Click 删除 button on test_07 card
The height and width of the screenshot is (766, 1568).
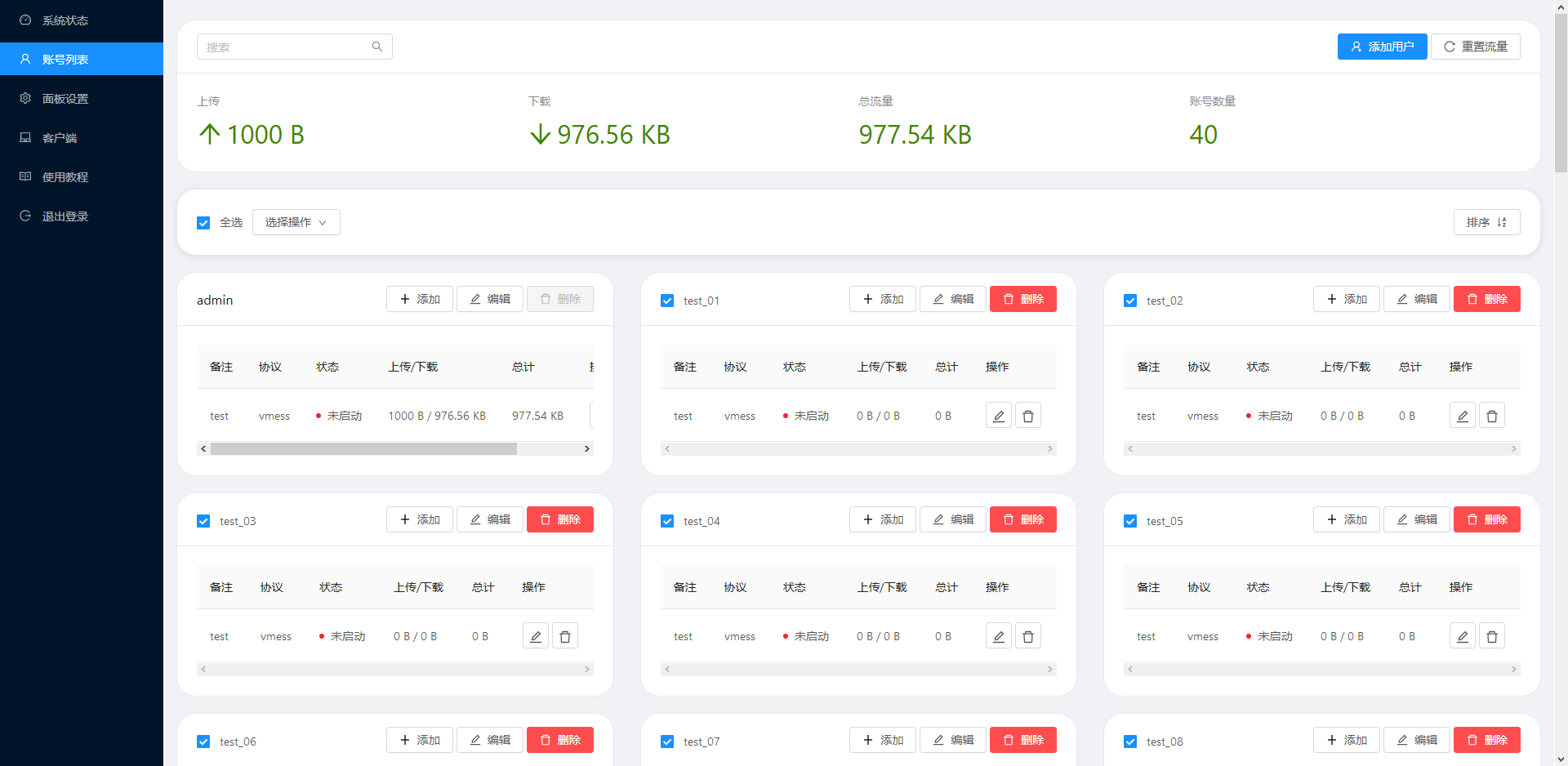click(1023, 740)
